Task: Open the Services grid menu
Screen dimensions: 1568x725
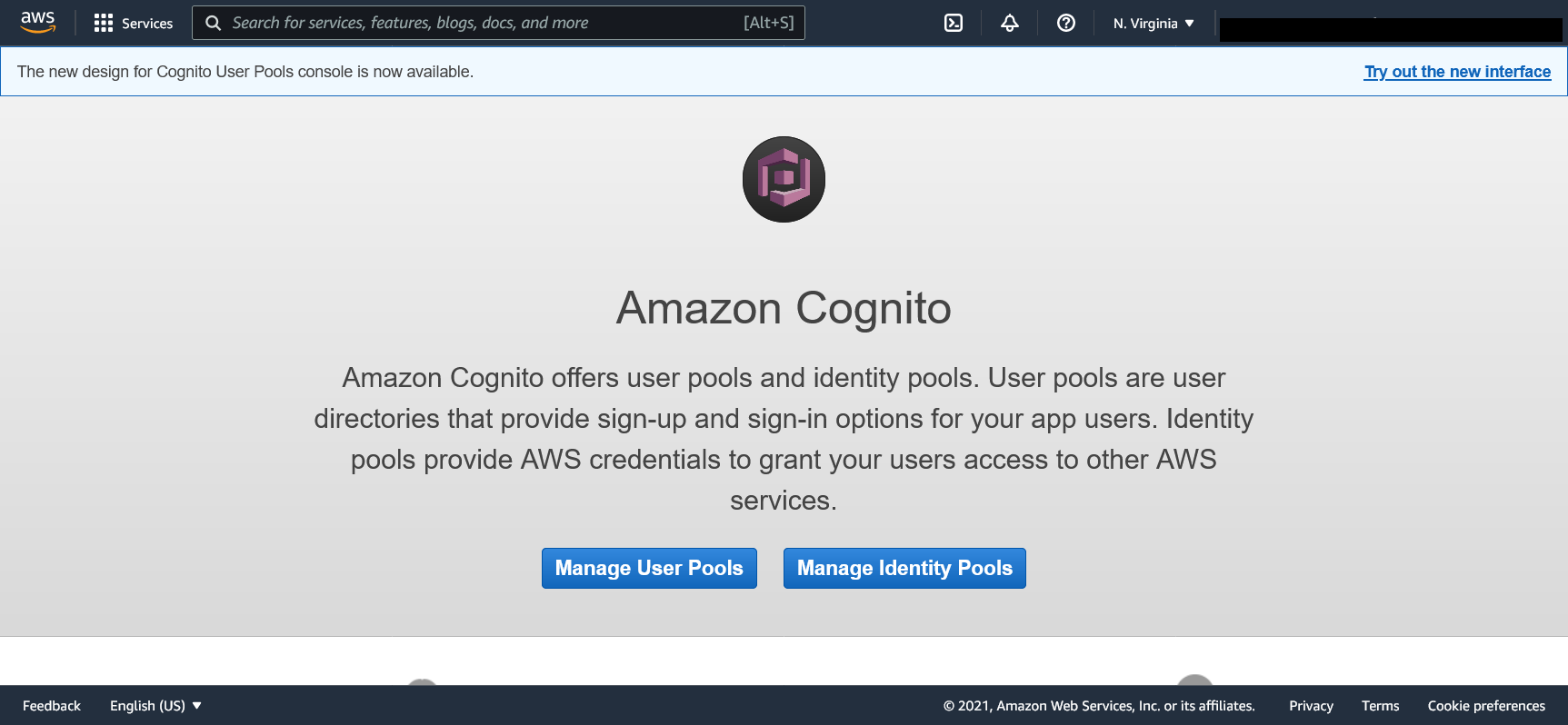Action: click(x=134, y=23)
